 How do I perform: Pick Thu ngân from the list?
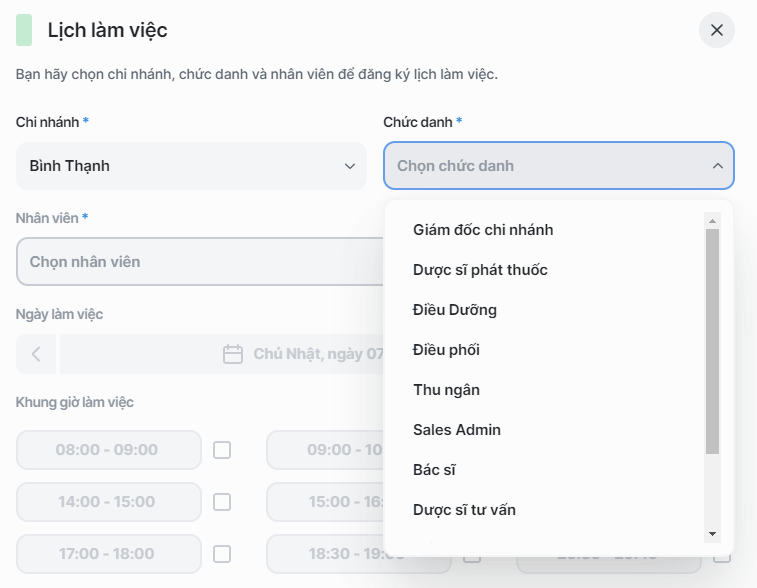click(x=446, y=390)
